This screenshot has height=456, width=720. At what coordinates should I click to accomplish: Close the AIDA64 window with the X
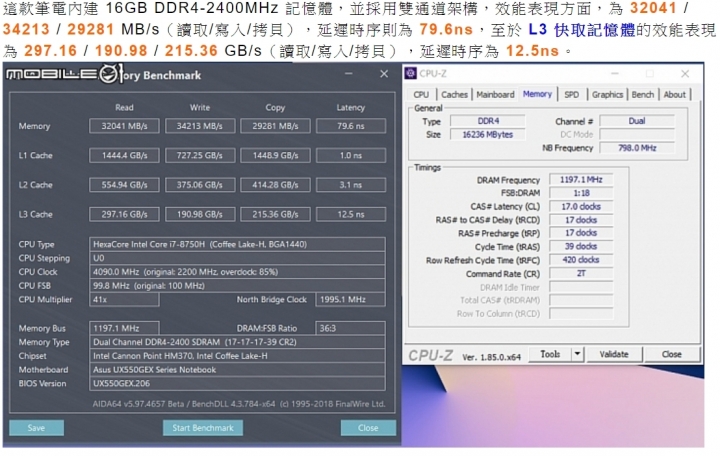(384, 74)
